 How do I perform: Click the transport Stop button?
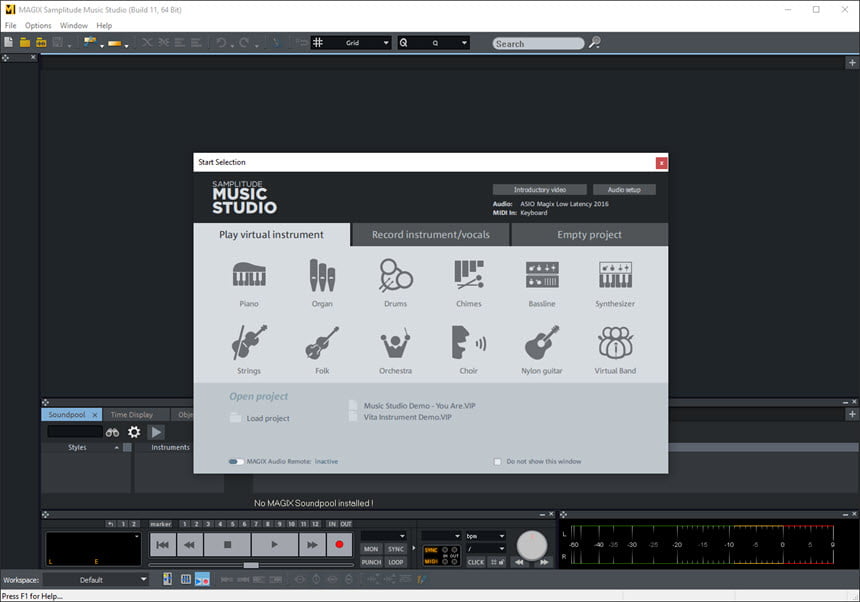tap(228, 544)
